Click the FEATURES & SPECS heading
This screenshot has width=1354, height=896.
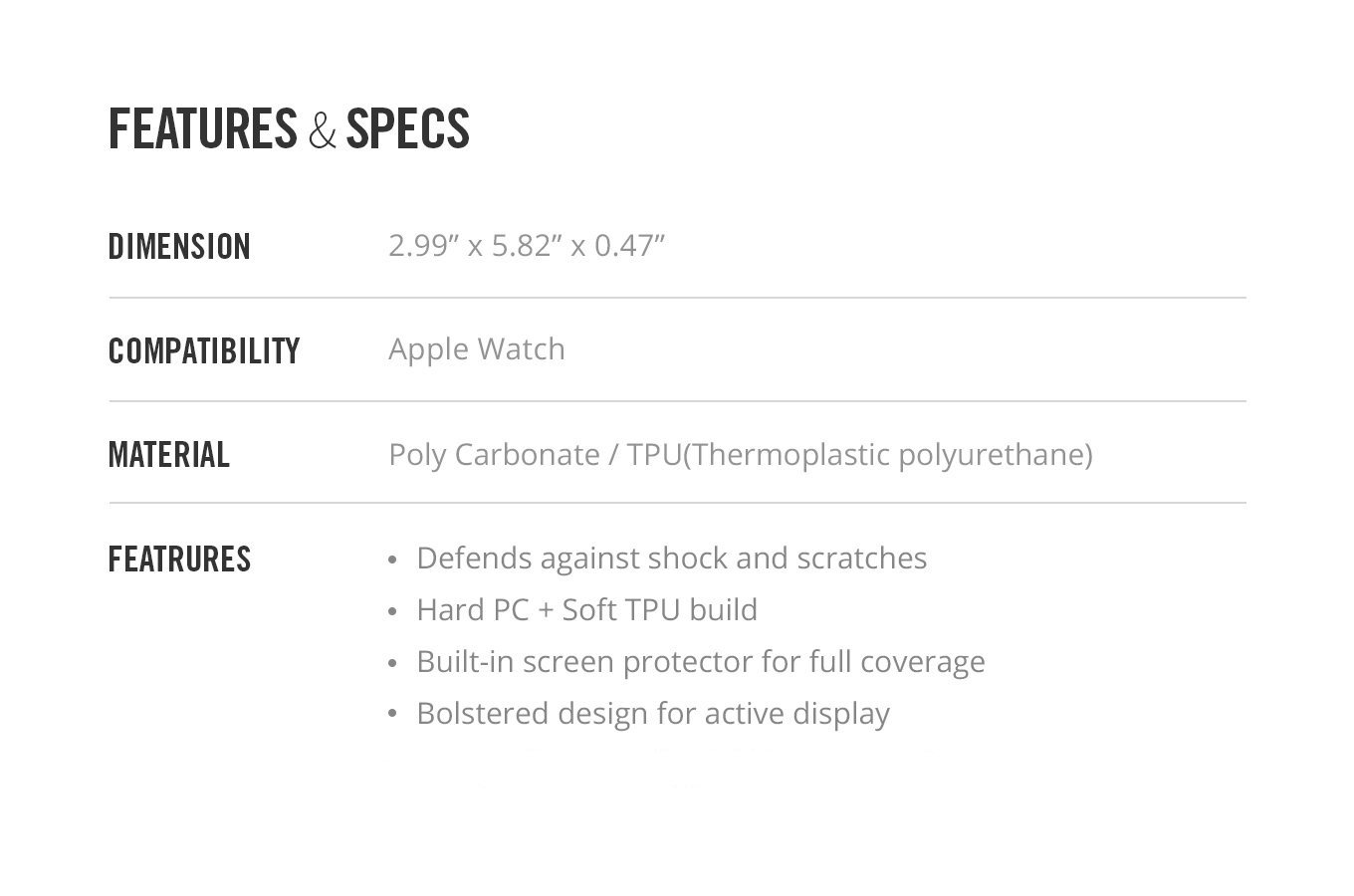[289, 129]
